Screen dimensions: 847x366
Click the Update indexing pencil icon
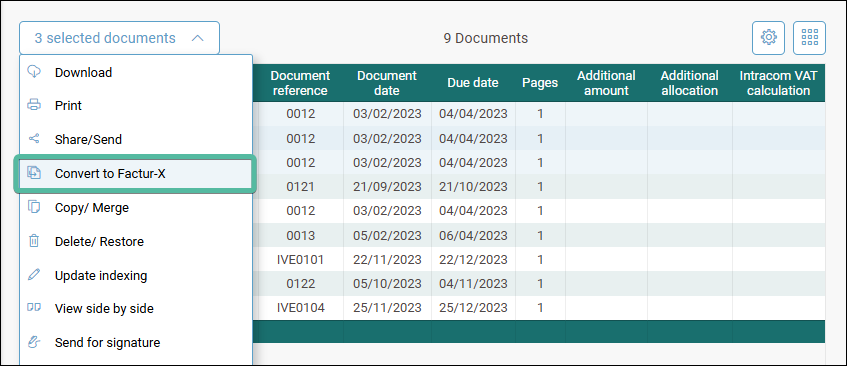34,275
